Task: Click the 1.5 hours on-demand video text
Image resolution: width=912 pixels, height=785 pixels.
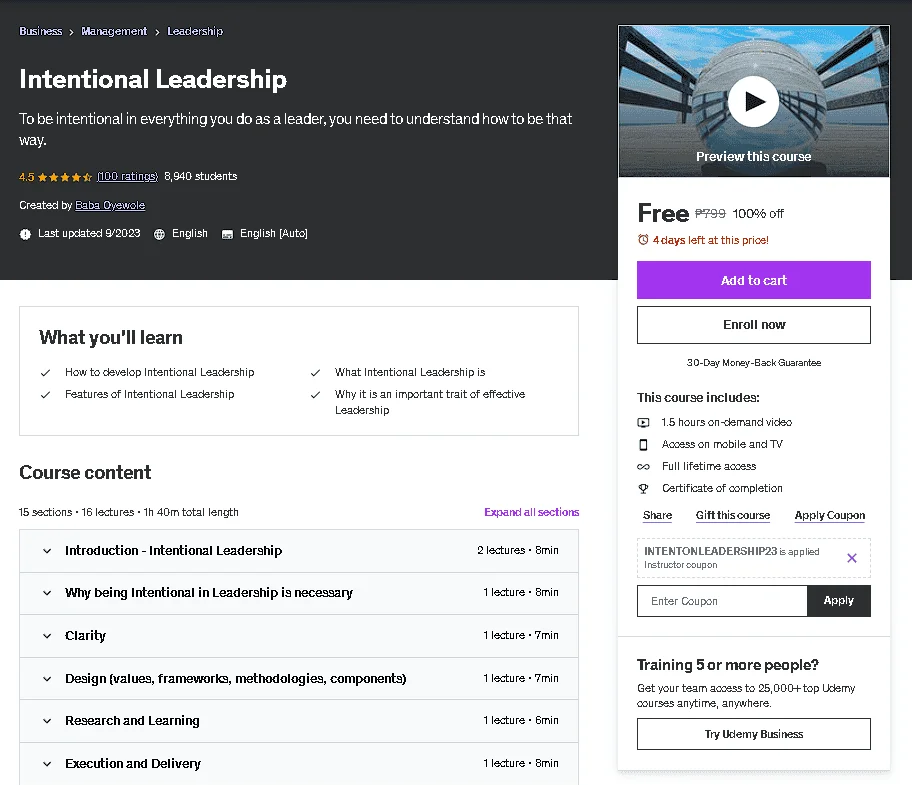Action: click(x=726, y=422)
